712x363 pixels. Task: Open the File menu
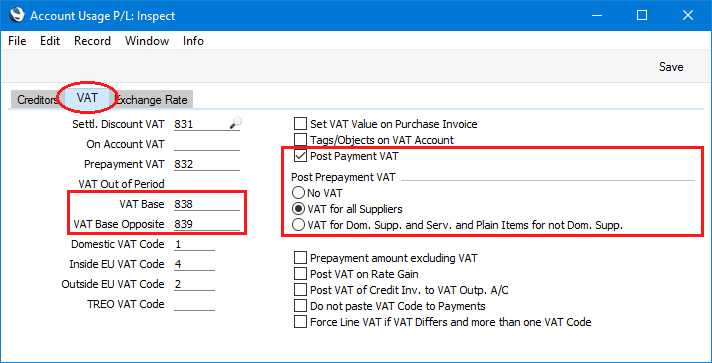(x=17, y=41)
